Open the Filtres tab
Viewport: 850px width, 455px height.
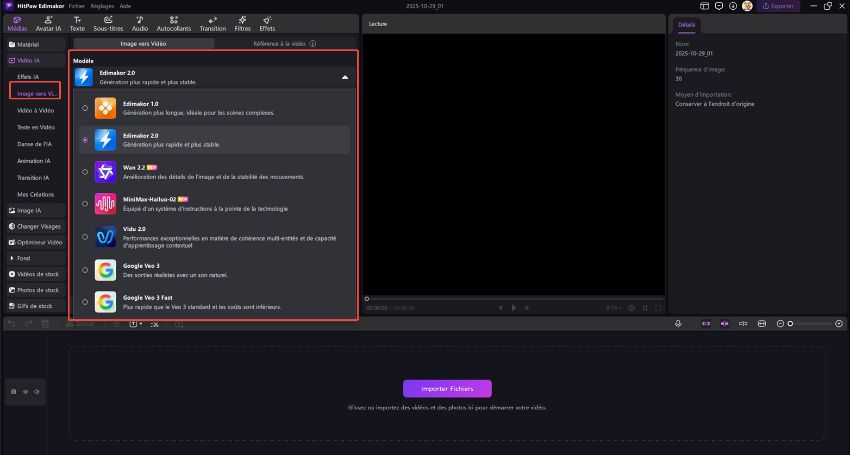click(242, 24)
